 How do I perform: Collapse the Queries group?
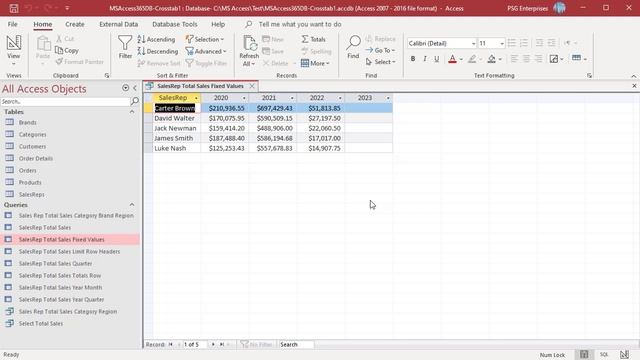132,204
